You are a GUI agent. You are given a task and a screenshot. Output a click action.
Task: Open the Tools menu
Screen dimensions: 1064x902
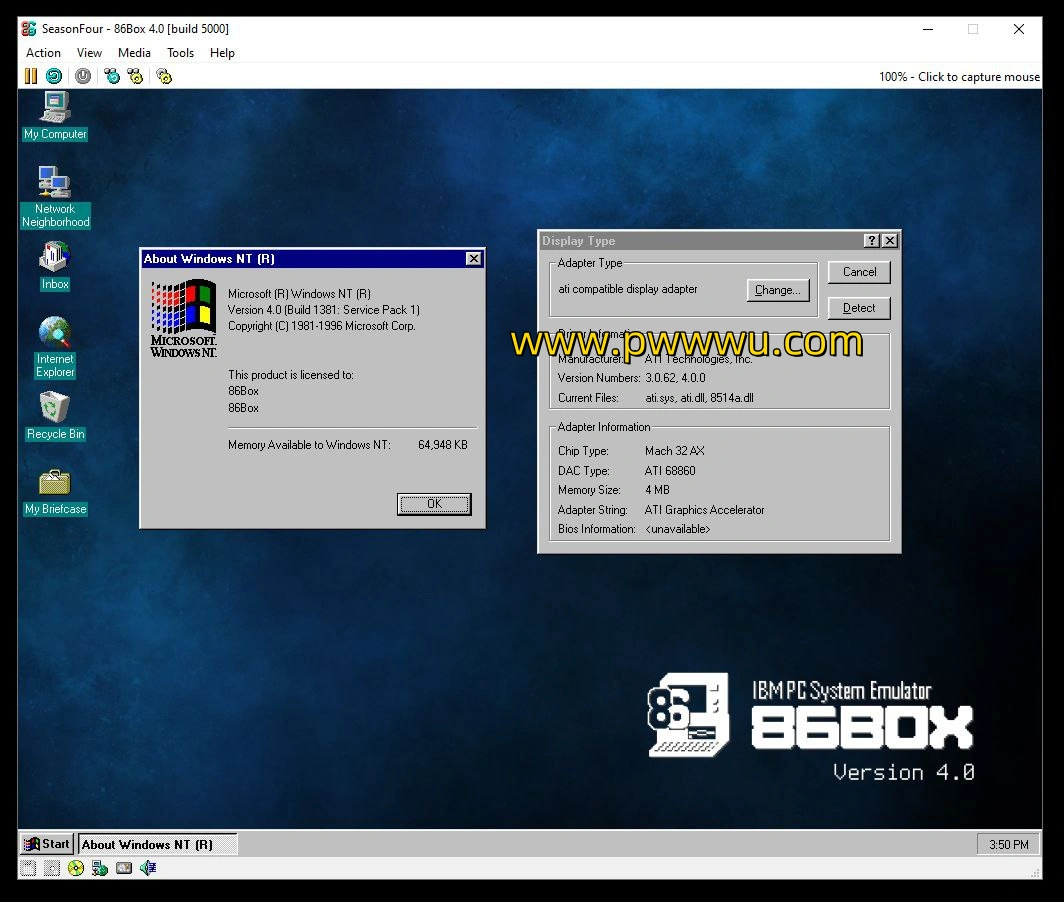(180, 53)
